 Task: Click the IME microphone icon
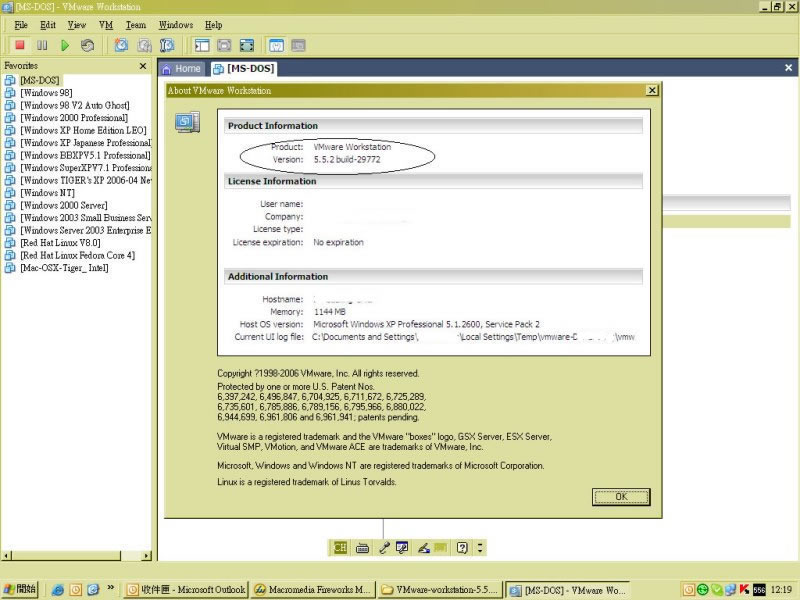tap(384, 548)
